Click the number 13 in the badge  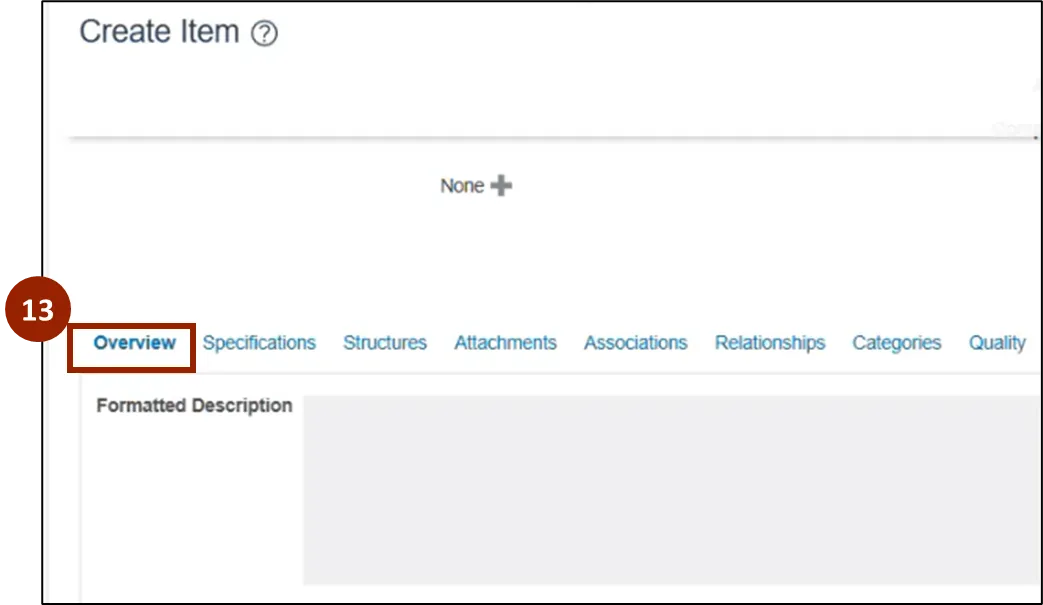[x=38, y=311]
